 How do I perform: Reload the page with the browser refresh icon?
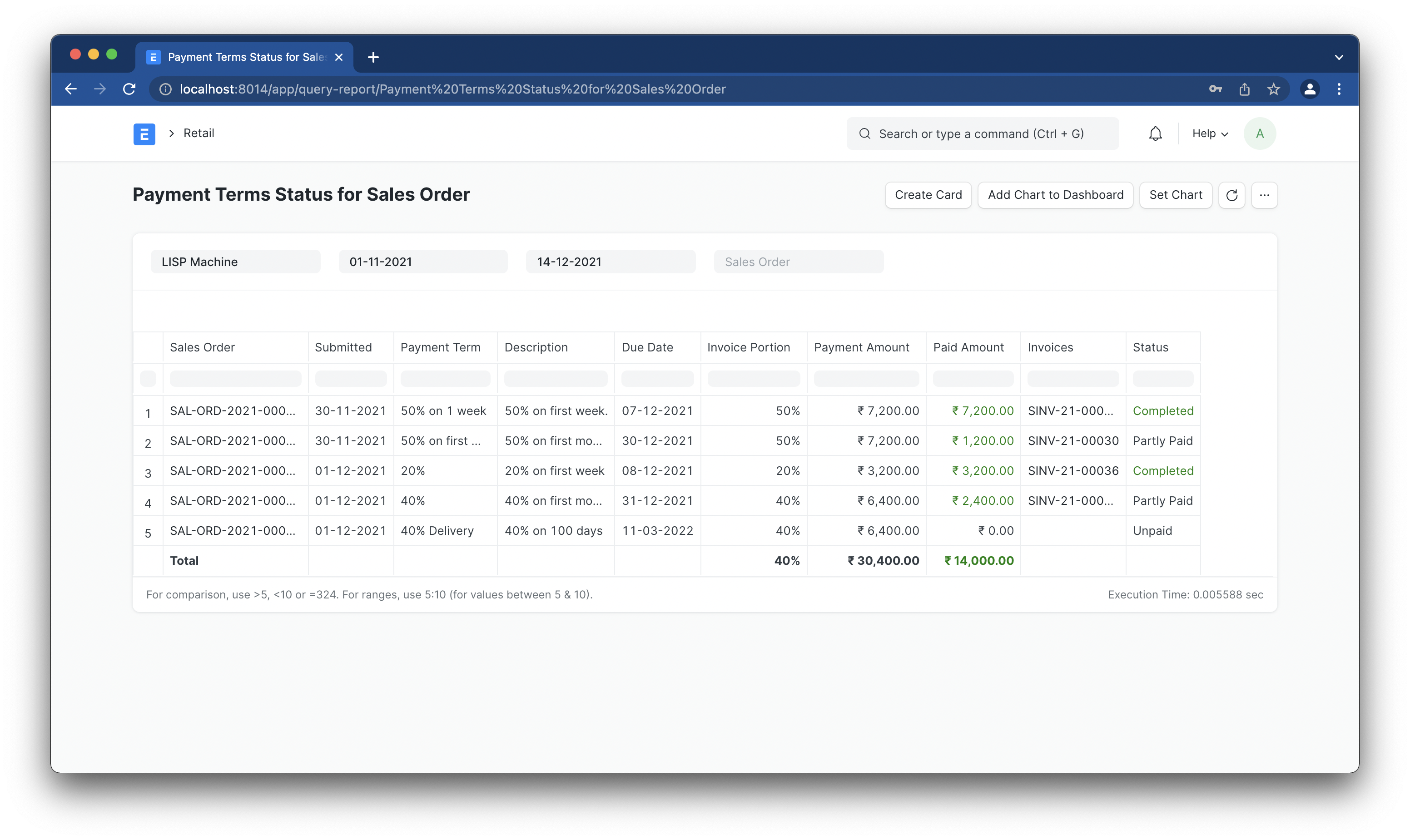coord(129,89)
